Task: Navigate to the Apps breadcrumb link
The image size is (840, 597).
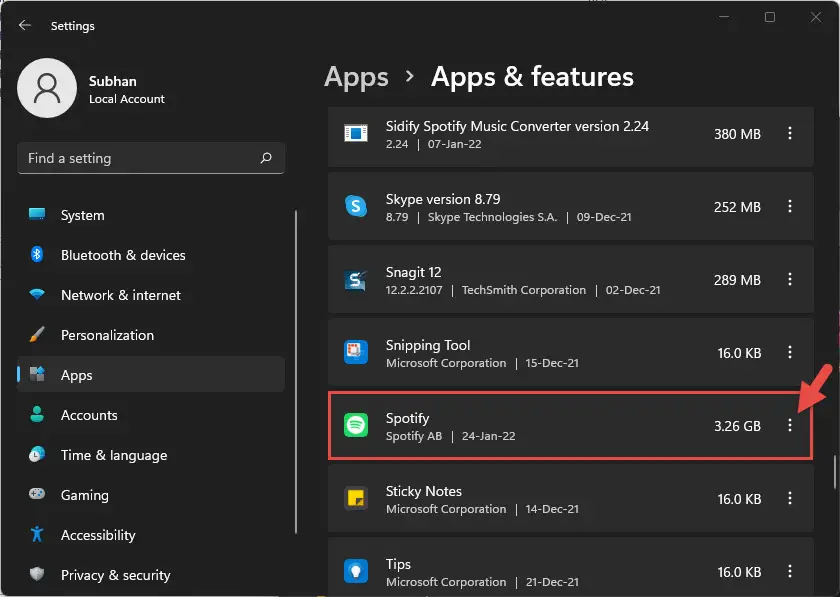Action: [356, 77]
